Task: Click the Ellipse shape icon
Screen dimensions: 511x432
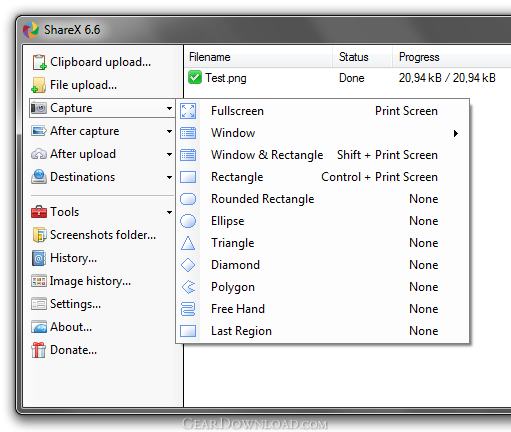Action: point(188,221)
